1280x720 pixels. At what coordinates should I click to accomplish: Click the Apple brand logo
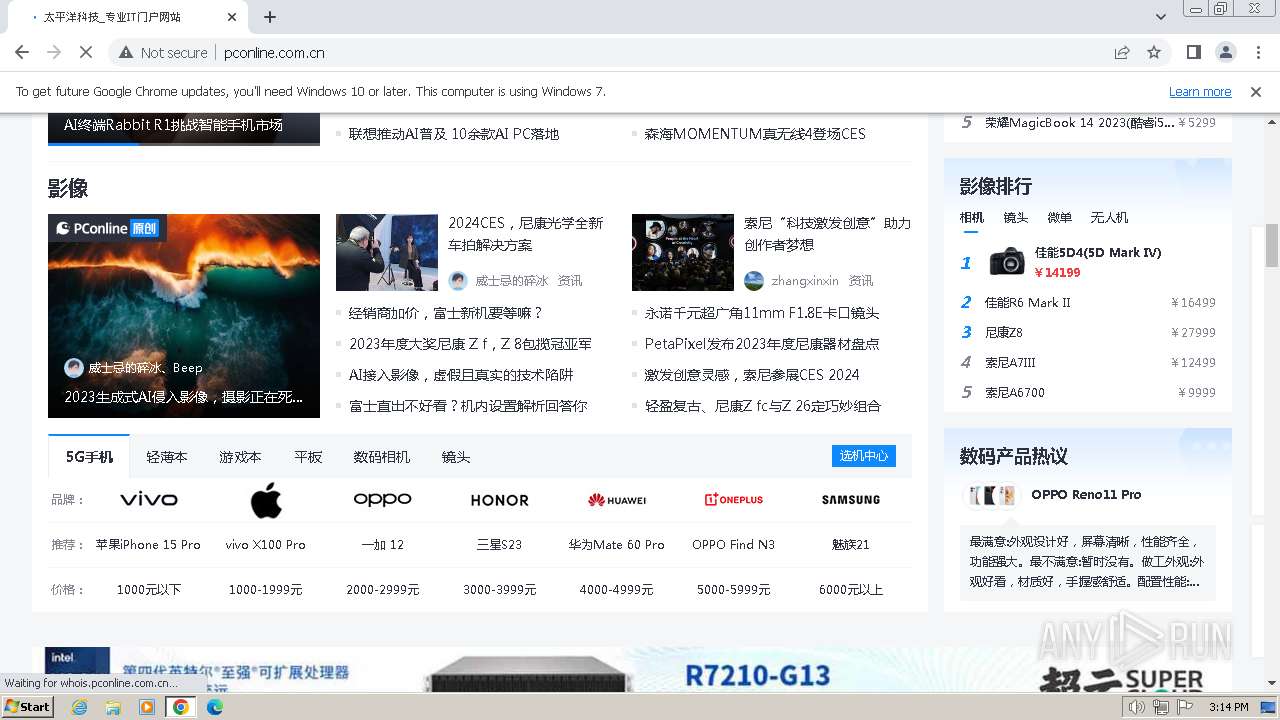266,499
